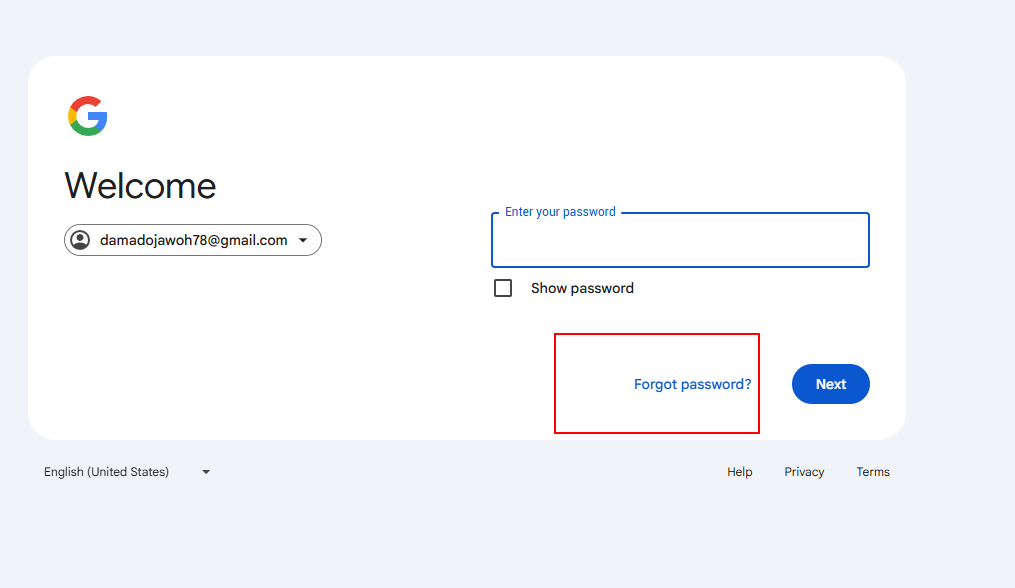
Task: Open the Help footer link
Action: (739, 472)
